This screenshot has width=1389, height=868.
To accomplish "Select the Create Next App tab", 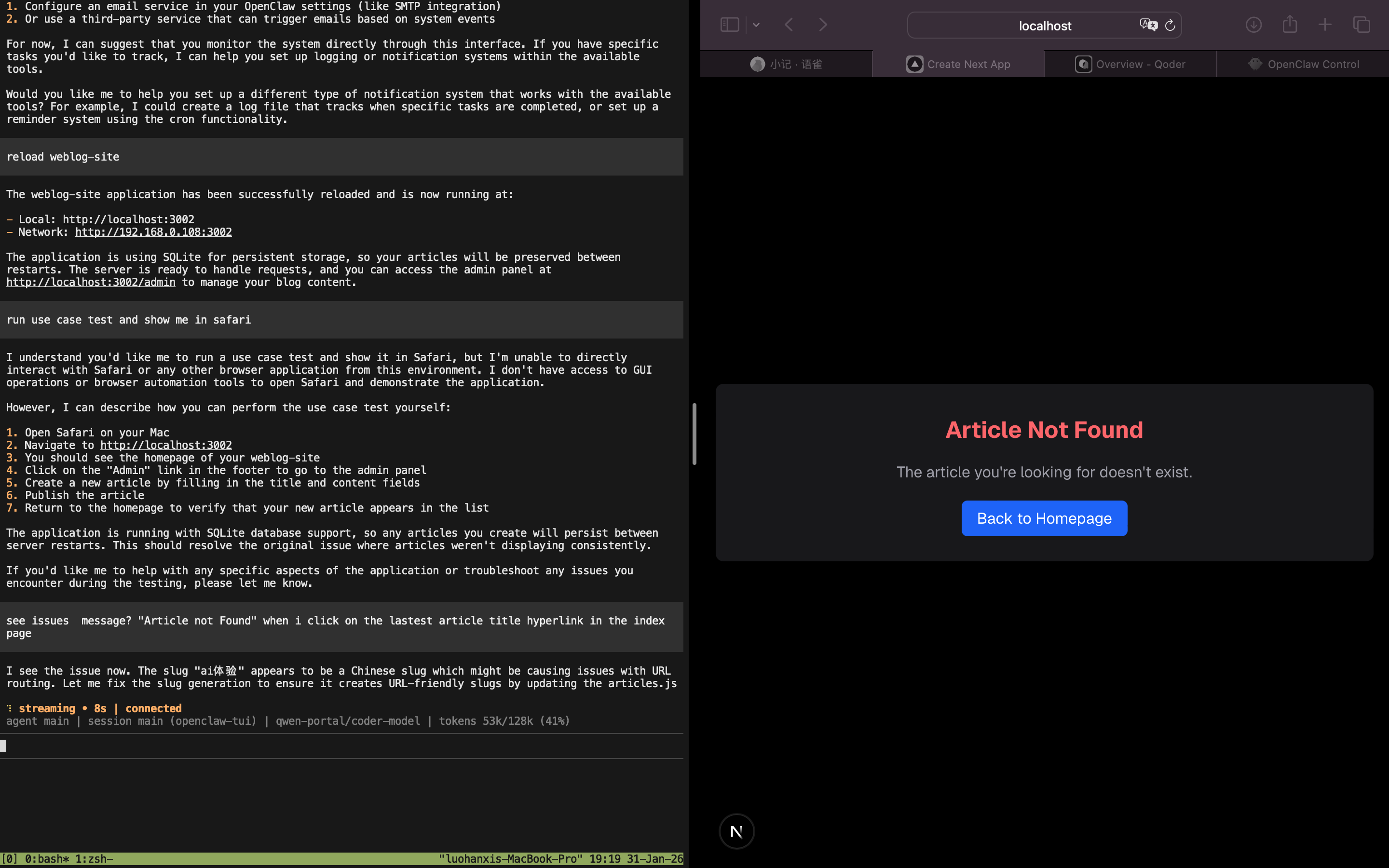I will tap(958, 64).
